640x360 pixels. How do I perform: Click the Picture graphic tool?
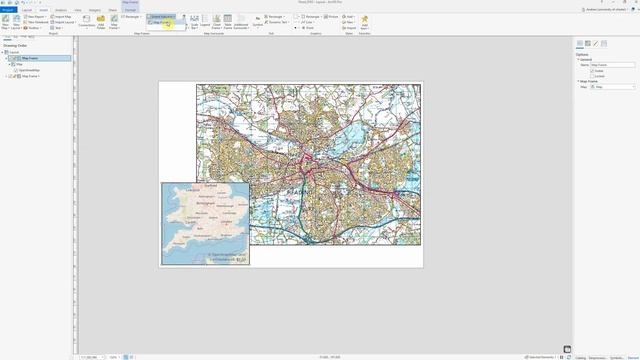click(331, 17)
